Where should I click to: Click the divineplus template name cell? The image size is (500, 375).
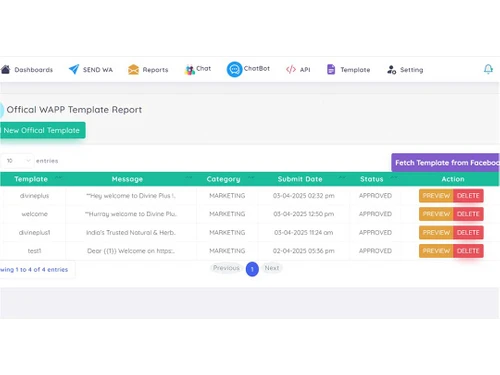(x=34, y=196)
